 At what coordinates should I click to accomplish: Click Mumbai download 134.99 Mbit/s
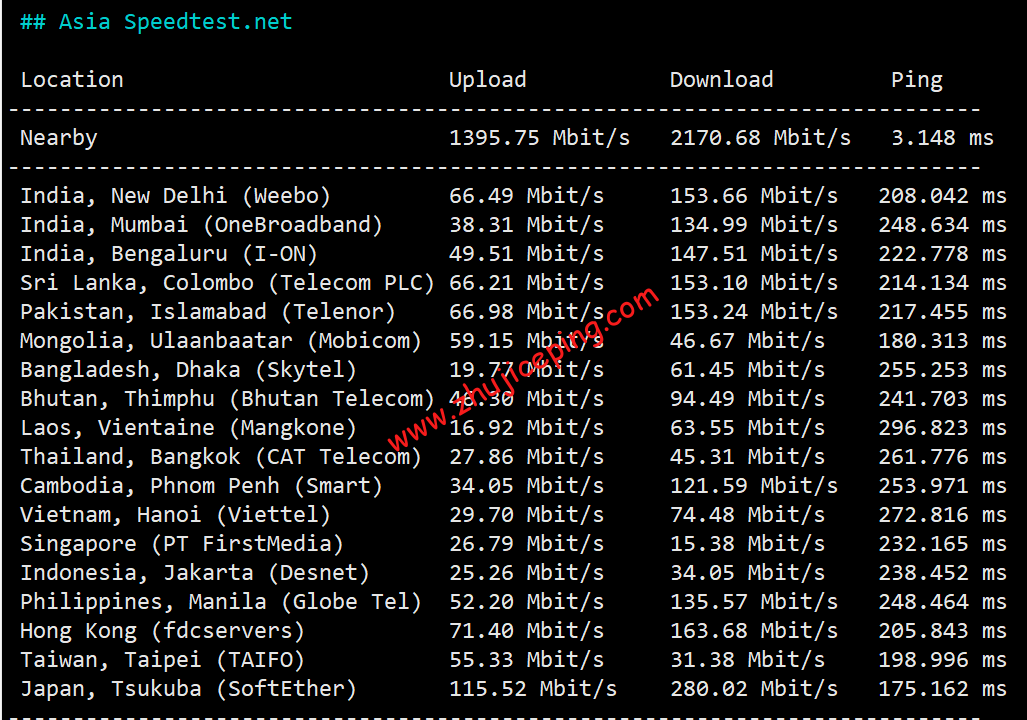pyautogui.click(x=754, y=225)
